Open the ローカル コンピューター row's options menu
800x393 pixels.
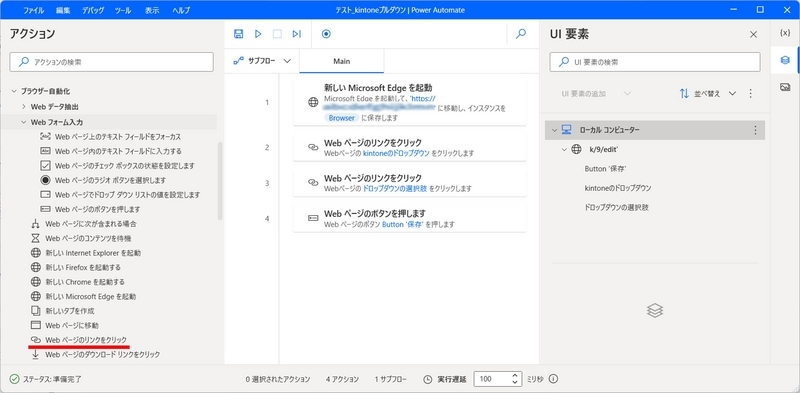coord(756,130)
